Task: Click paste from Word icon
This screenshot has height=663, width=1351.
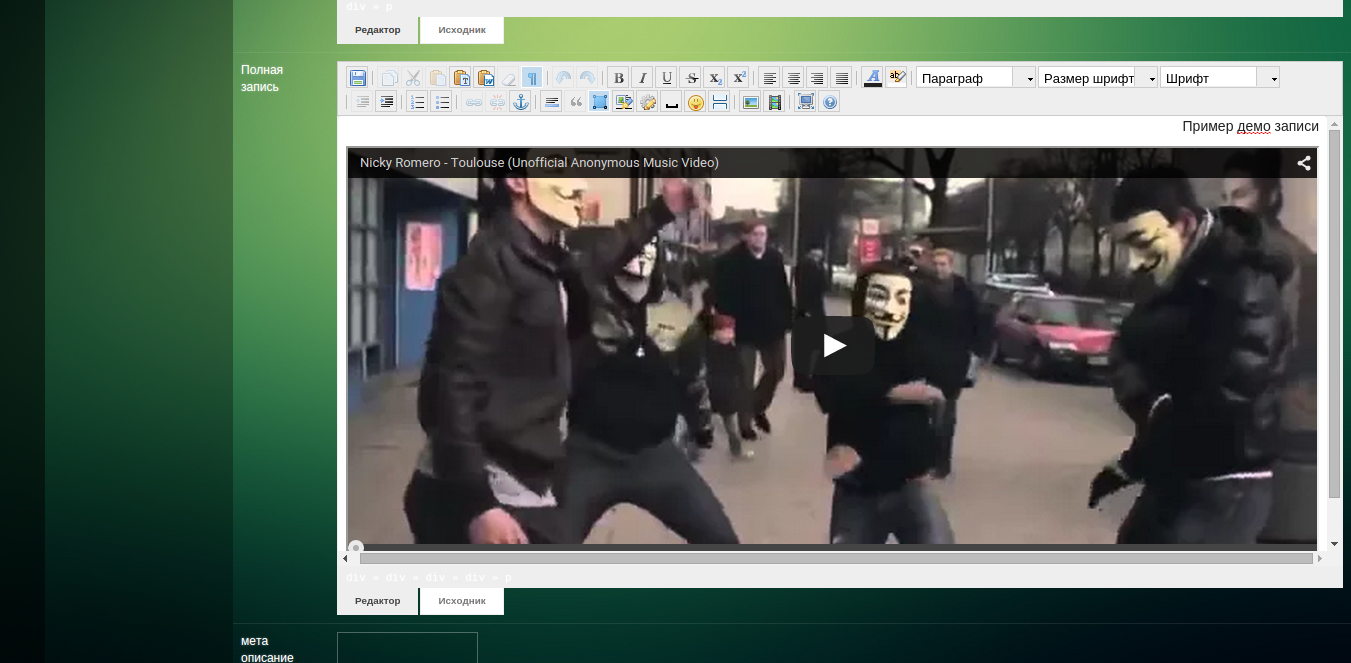Action: click(x=485, y=78)
